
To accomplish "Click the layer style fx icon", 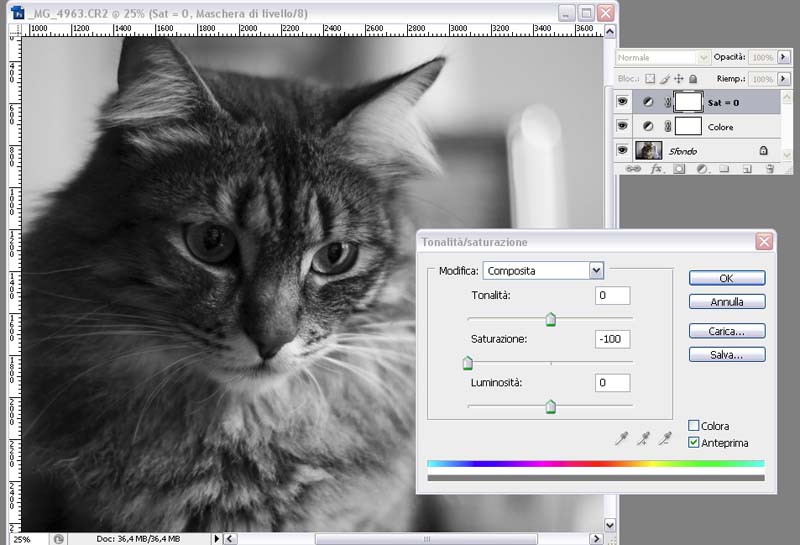I will tap(657, 170).
